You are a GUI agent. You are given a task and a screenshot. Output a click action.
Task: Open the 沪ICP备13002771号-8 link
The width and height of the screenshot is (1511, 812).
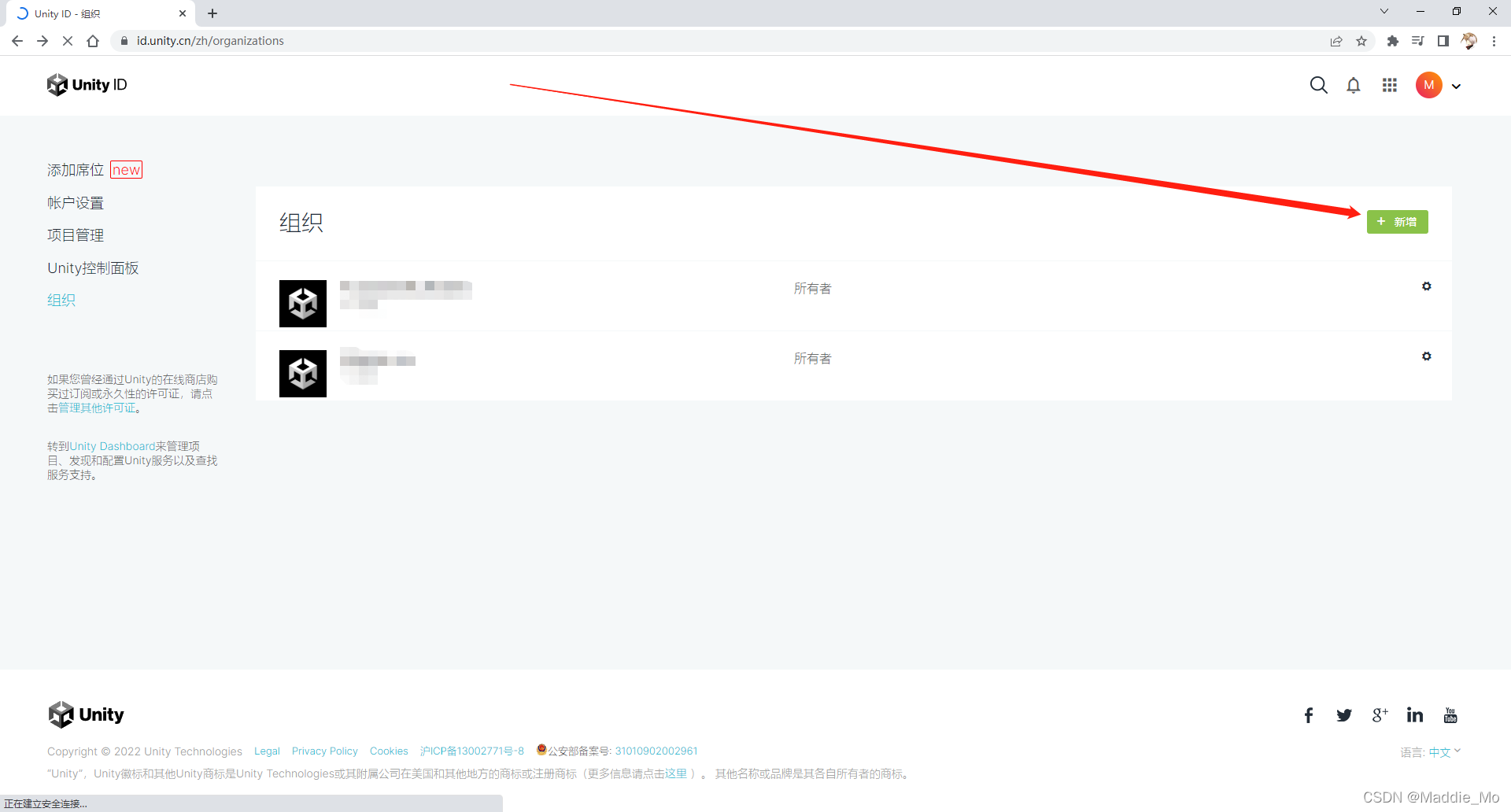(x=472, y=751)
